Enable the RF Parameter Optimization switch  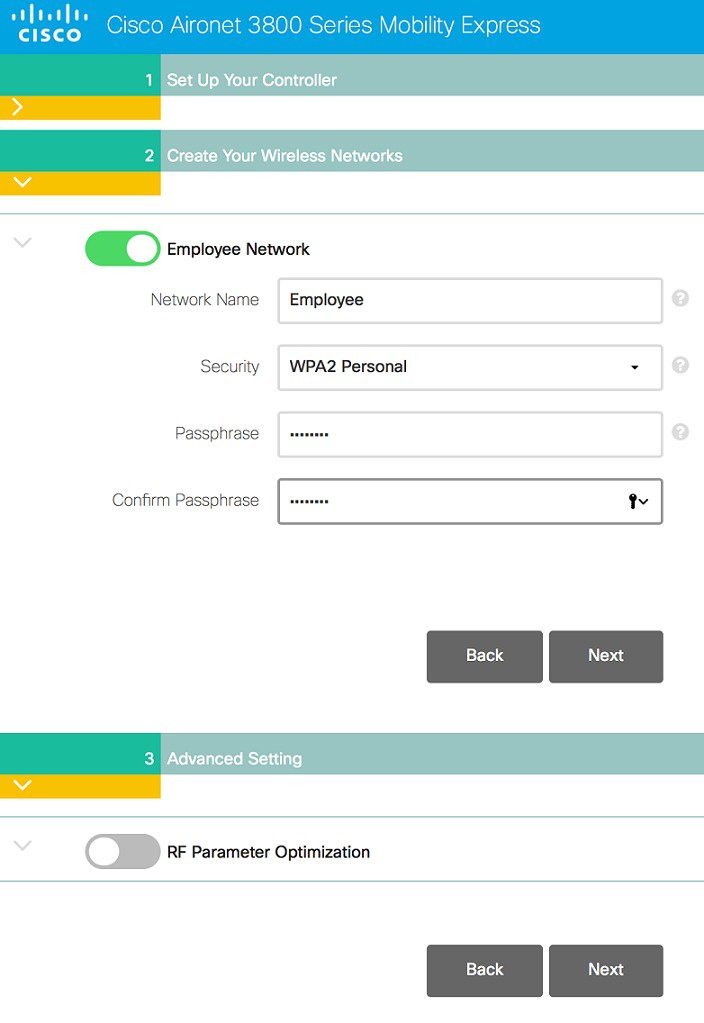[123, 851]
